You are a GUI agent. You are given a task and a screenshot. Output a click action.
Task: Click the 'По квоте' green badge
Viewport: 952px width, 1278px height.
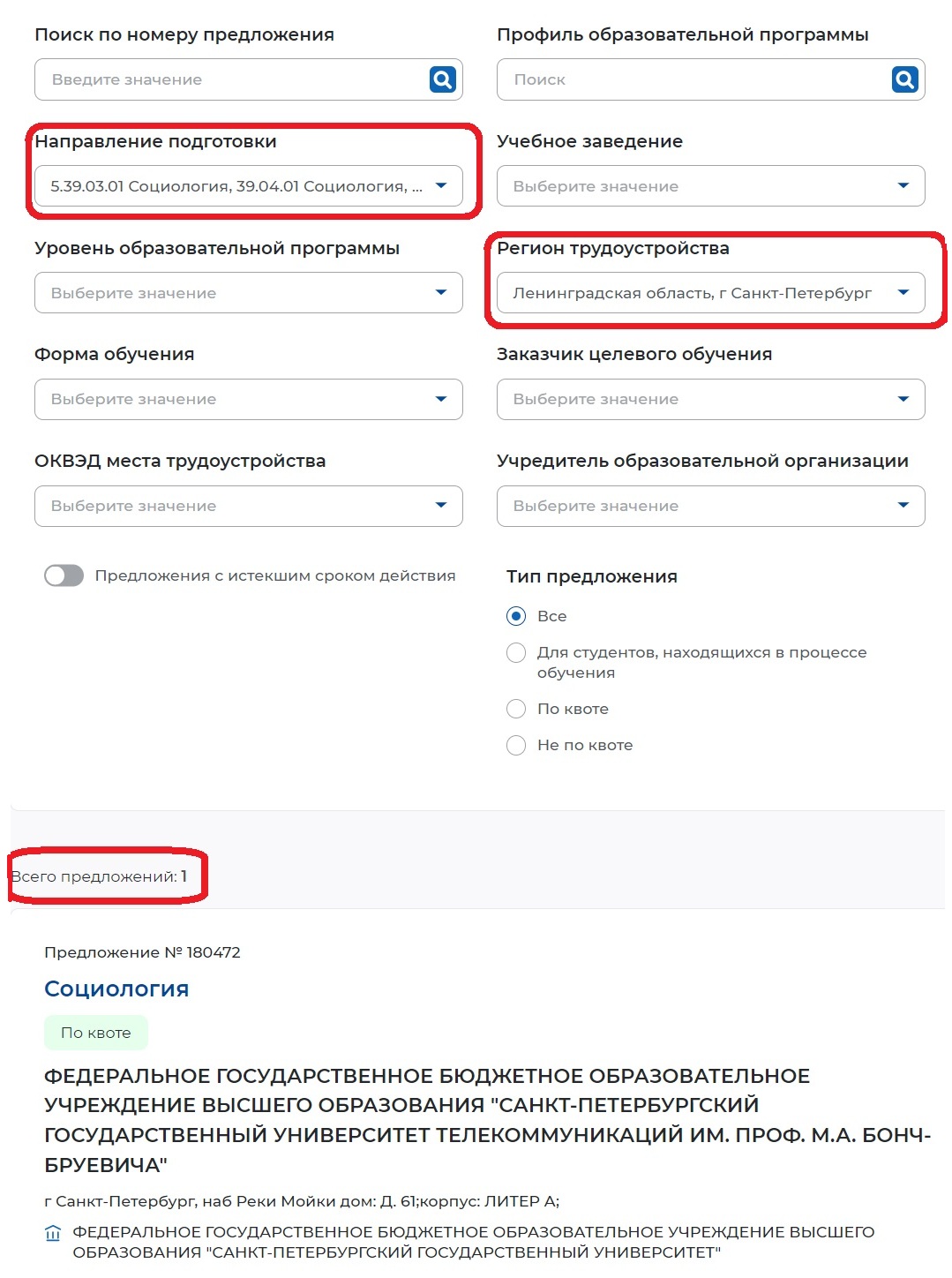97,1031
